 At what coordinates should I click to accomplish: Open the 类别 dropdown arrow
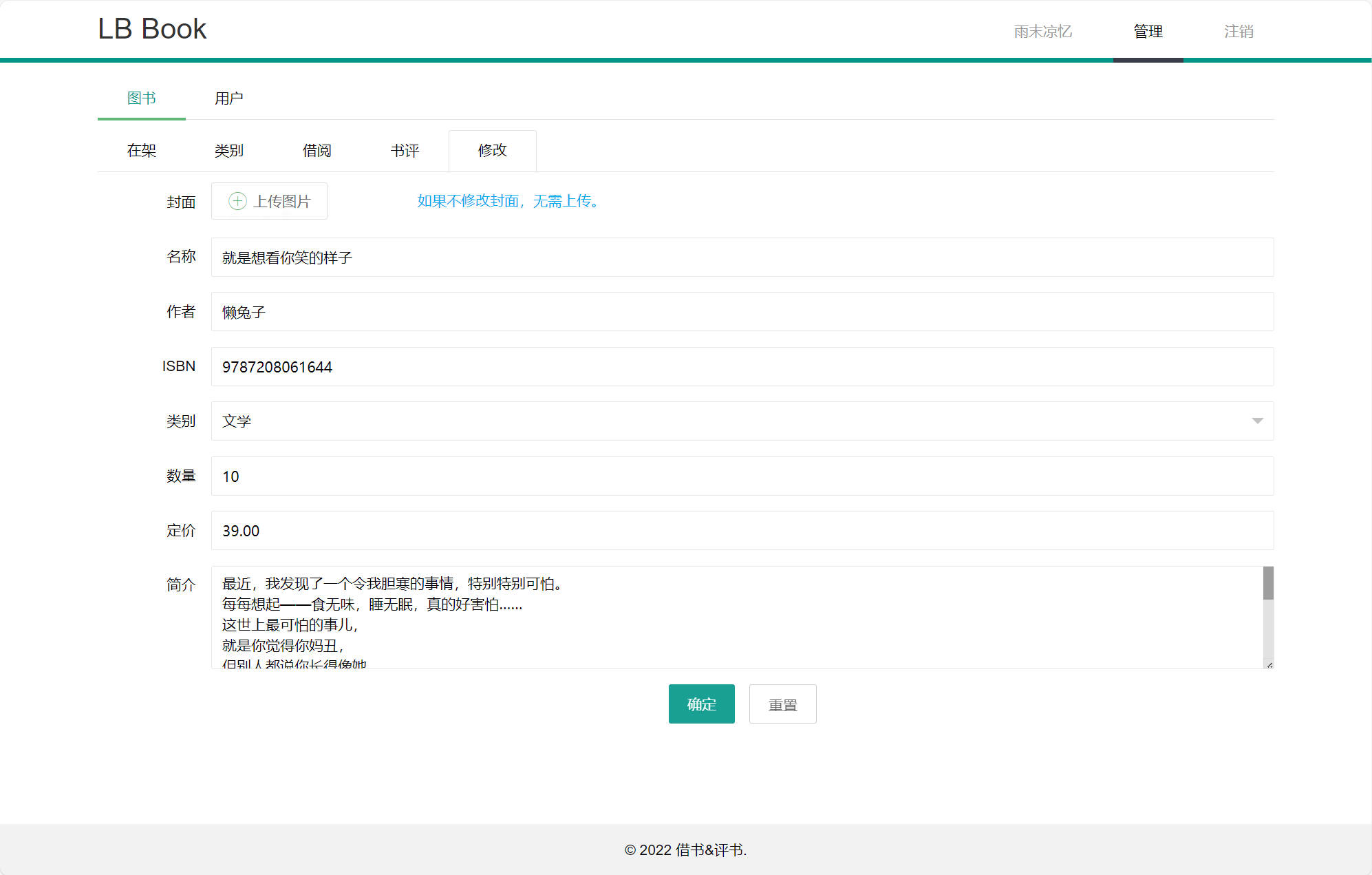tap(1257, 421)
